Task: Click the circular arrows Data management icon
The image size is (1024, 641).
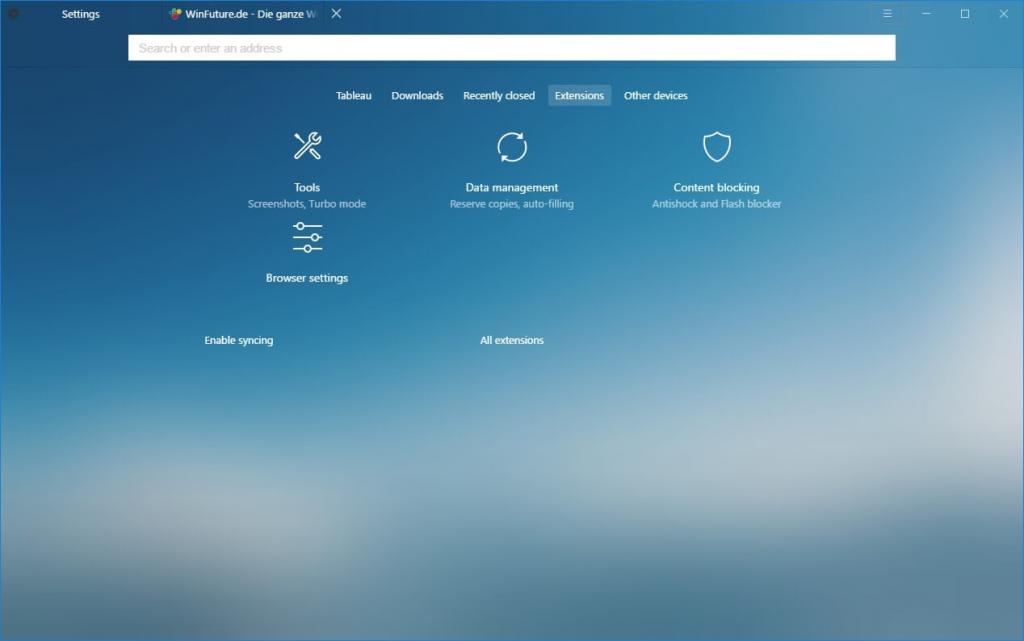Action: pos(512,146)
